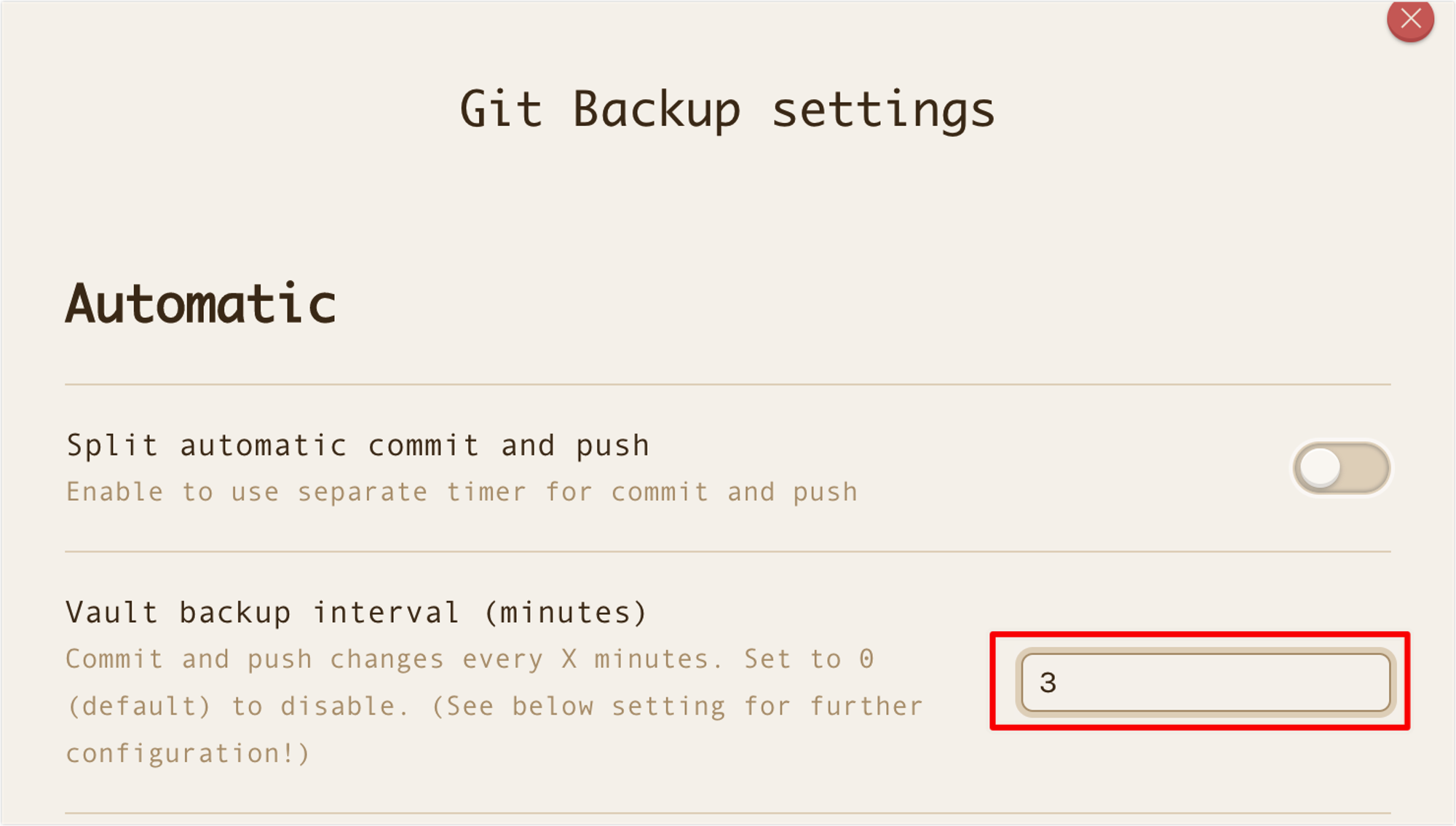This screenshot has height=826, width=1456.
Task: Focus the Vault backup interval input field
Action: (1206, 682)
